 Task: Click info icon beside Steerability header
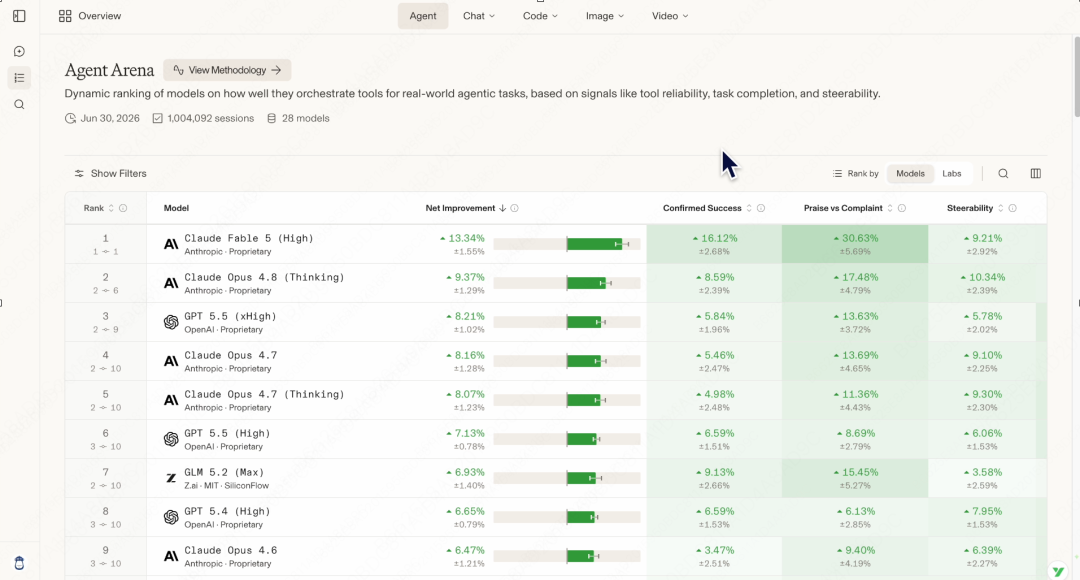point(1012,208)
